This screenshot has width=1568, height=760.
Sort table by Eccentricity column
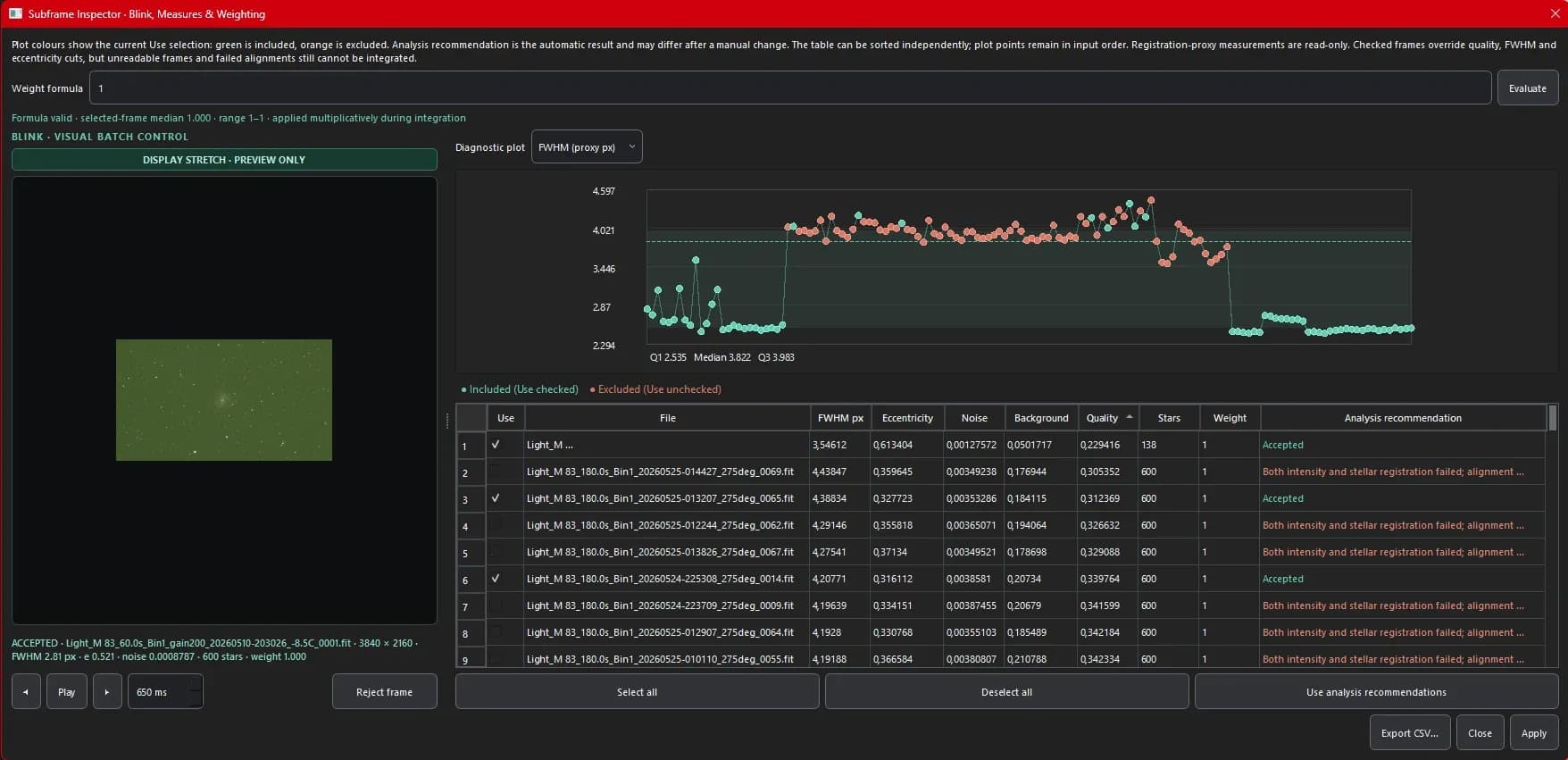tap(907, 418)
